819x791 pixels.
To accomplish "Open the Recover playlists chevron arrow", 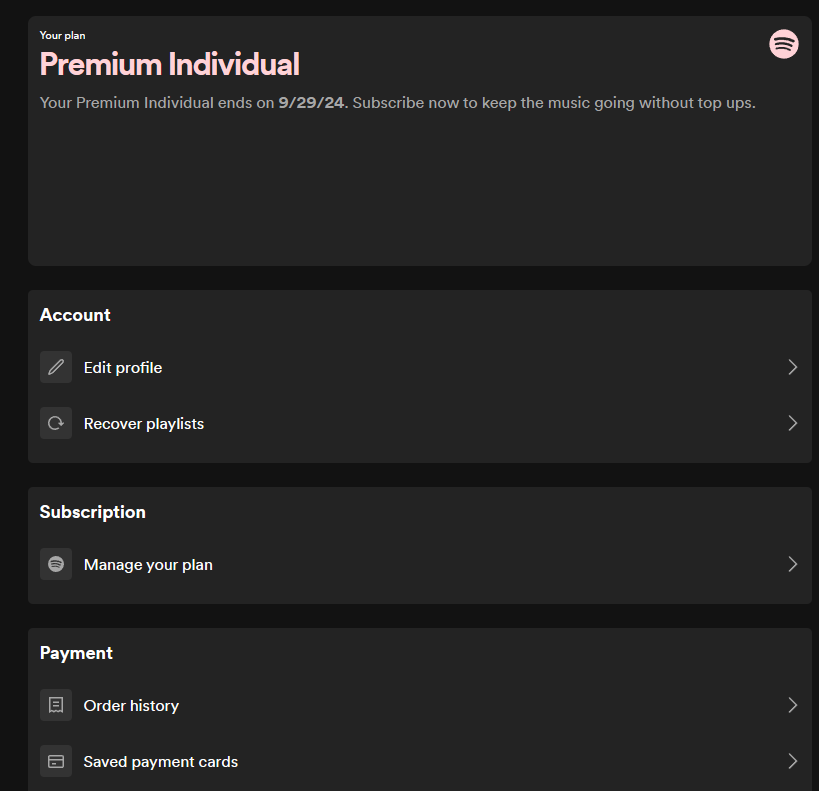I will point(792,423).
